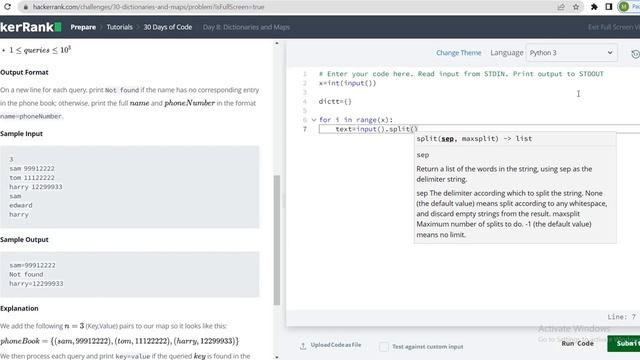The width and height of the screenshot is (640, 360).
Task: Open the Prepare breadcrumb
Action: (x=83, y=27)
